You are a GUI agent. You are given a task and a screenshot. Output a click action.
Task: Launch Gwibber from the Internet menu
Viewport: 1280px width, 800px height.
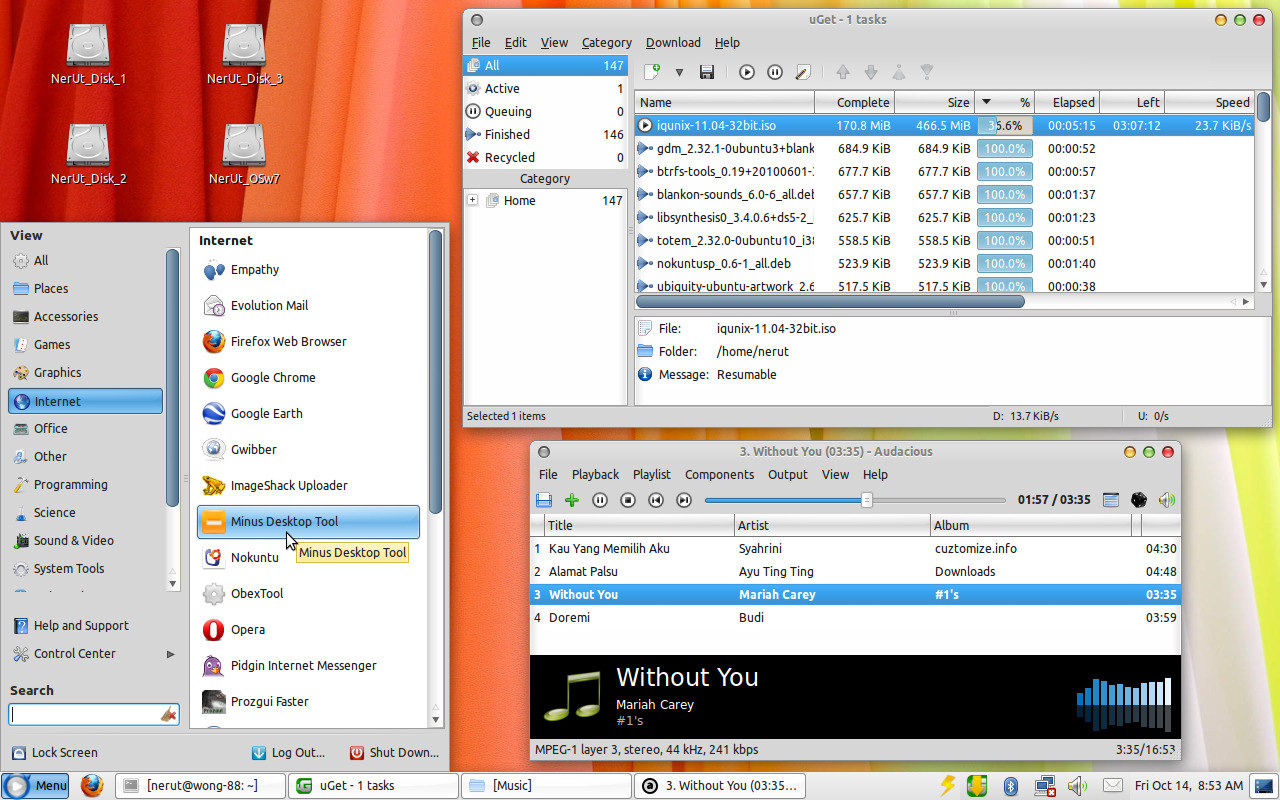tap(308, 449)
